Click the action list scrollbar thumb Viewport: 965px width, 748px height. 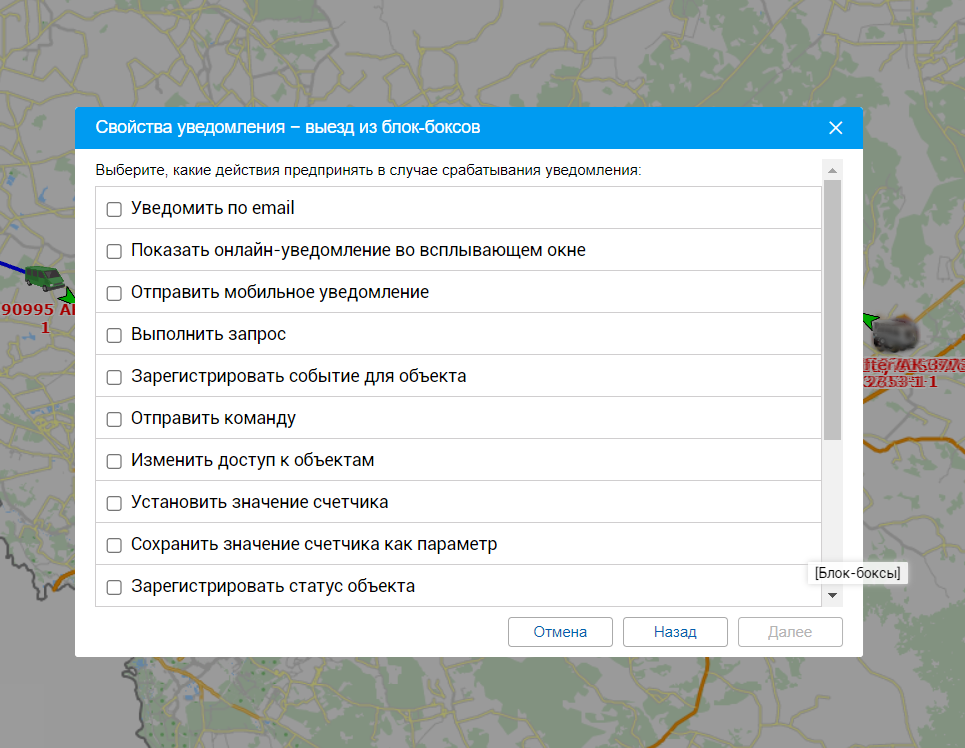click(x=832, y=310)
